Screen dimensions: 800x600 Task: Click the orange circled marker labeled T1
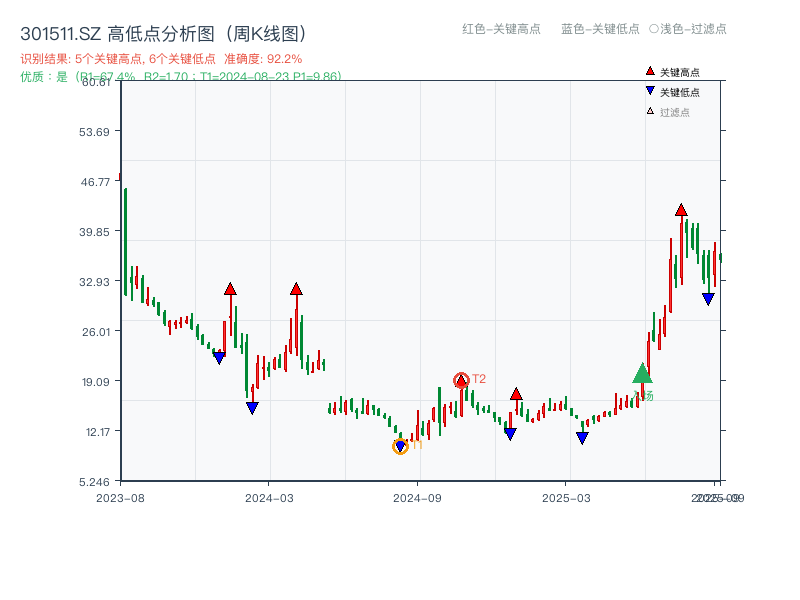click(x=400, y=445)
